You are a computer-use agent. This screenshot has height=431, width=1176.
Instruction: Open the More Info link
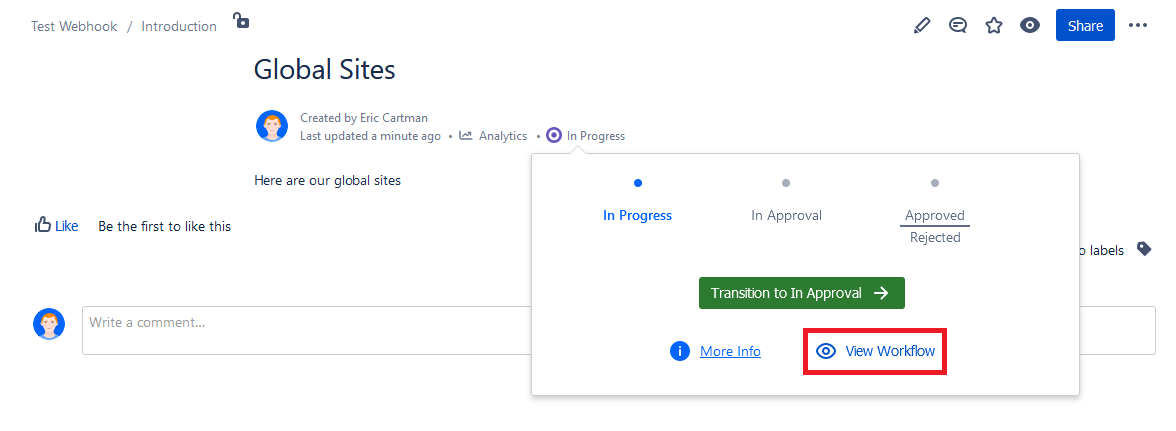[730, 351]
